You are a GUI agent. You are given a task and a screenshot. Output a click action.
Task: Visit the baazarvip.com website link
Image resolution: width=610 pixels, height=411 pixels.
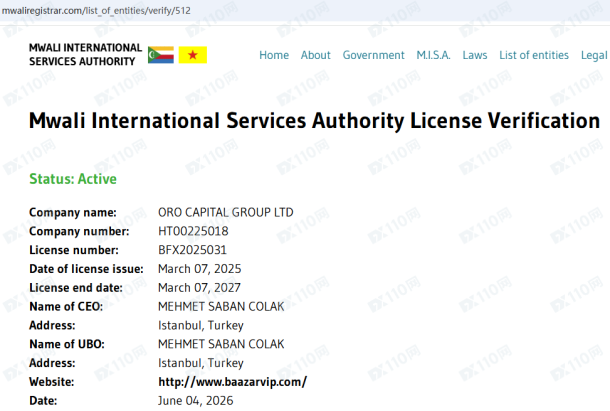coord(232,382)
